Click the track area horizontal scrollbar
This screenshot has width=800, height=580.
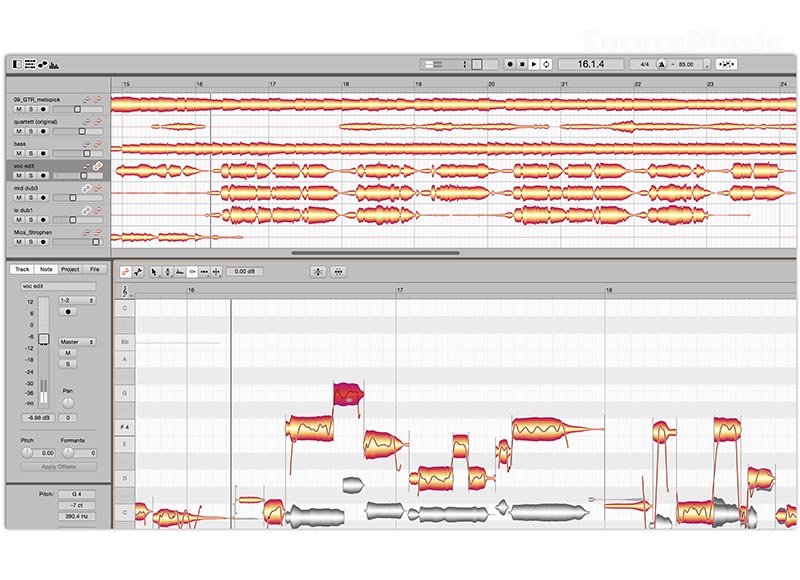pyautogui.click(x=375, y=253)
